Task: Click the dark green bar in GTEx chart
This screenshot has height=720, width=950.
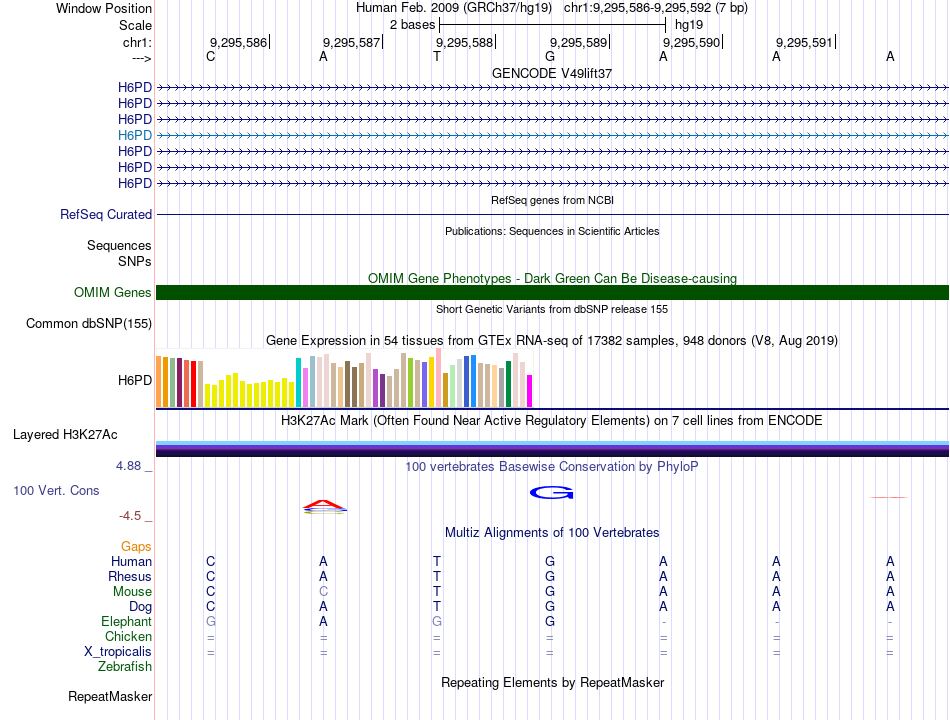Action: 508,384
